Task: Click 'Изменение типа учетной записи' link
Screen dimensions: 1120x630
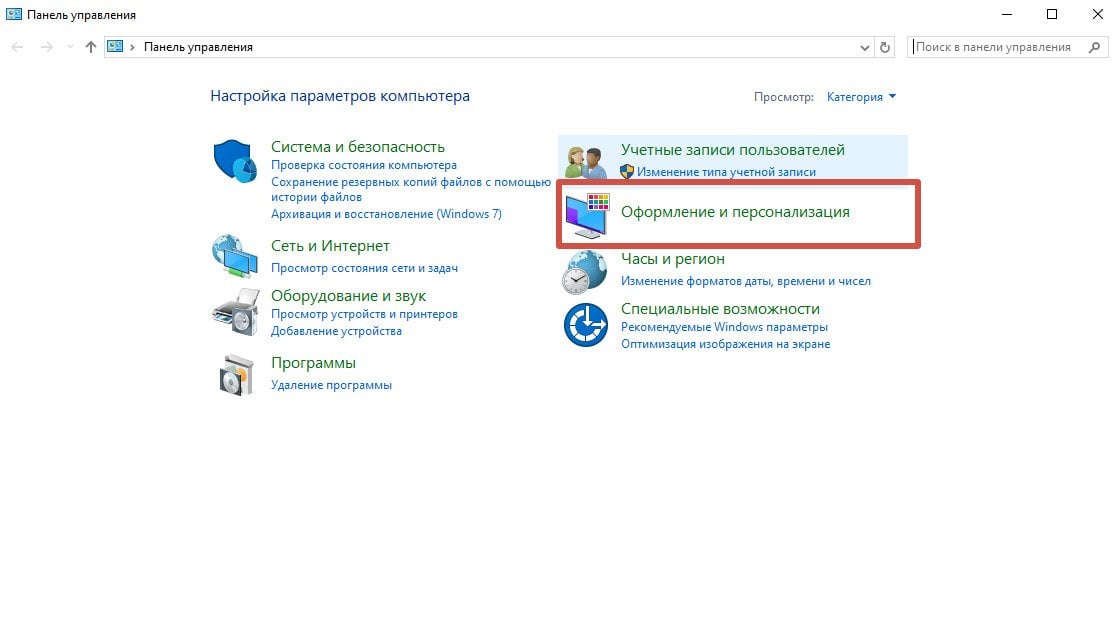Action: [x=726, y=171]
